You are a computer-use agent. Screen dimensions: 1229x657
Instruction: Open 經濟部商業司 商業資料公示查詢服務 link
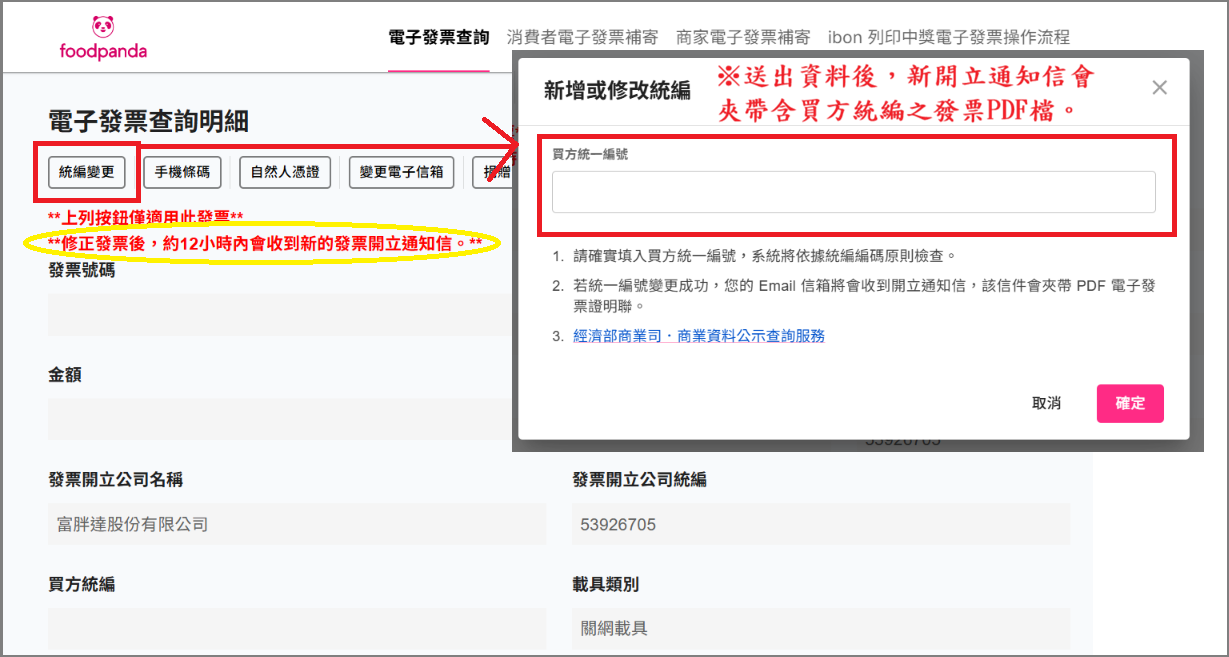[699, 336]
